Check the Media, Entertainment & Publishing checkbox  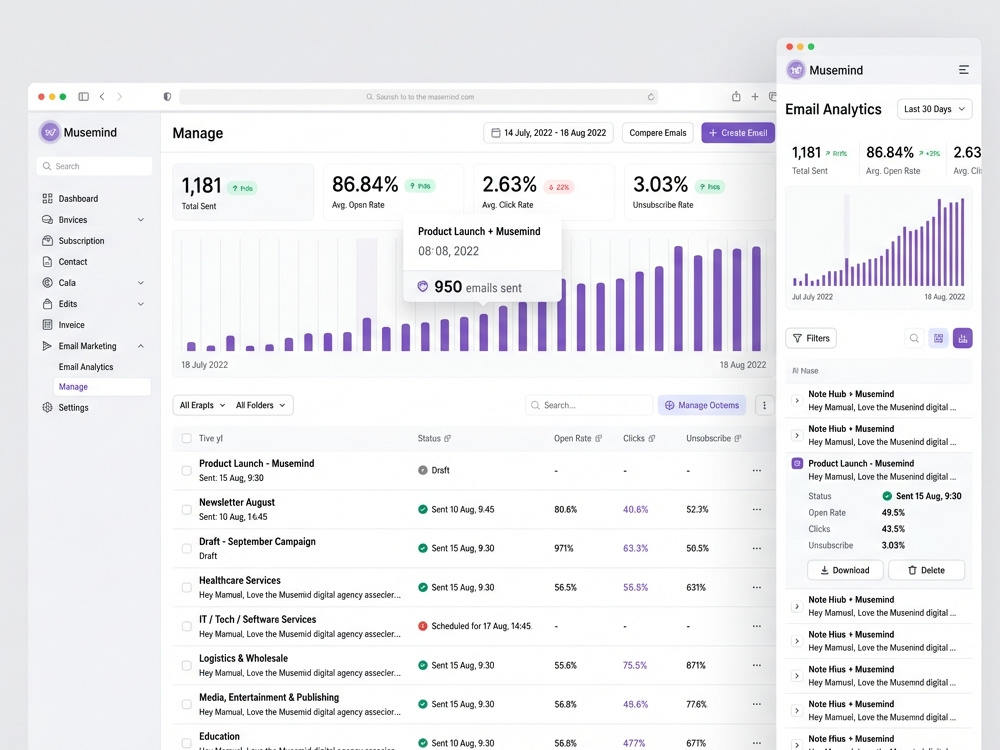[186, 704]
